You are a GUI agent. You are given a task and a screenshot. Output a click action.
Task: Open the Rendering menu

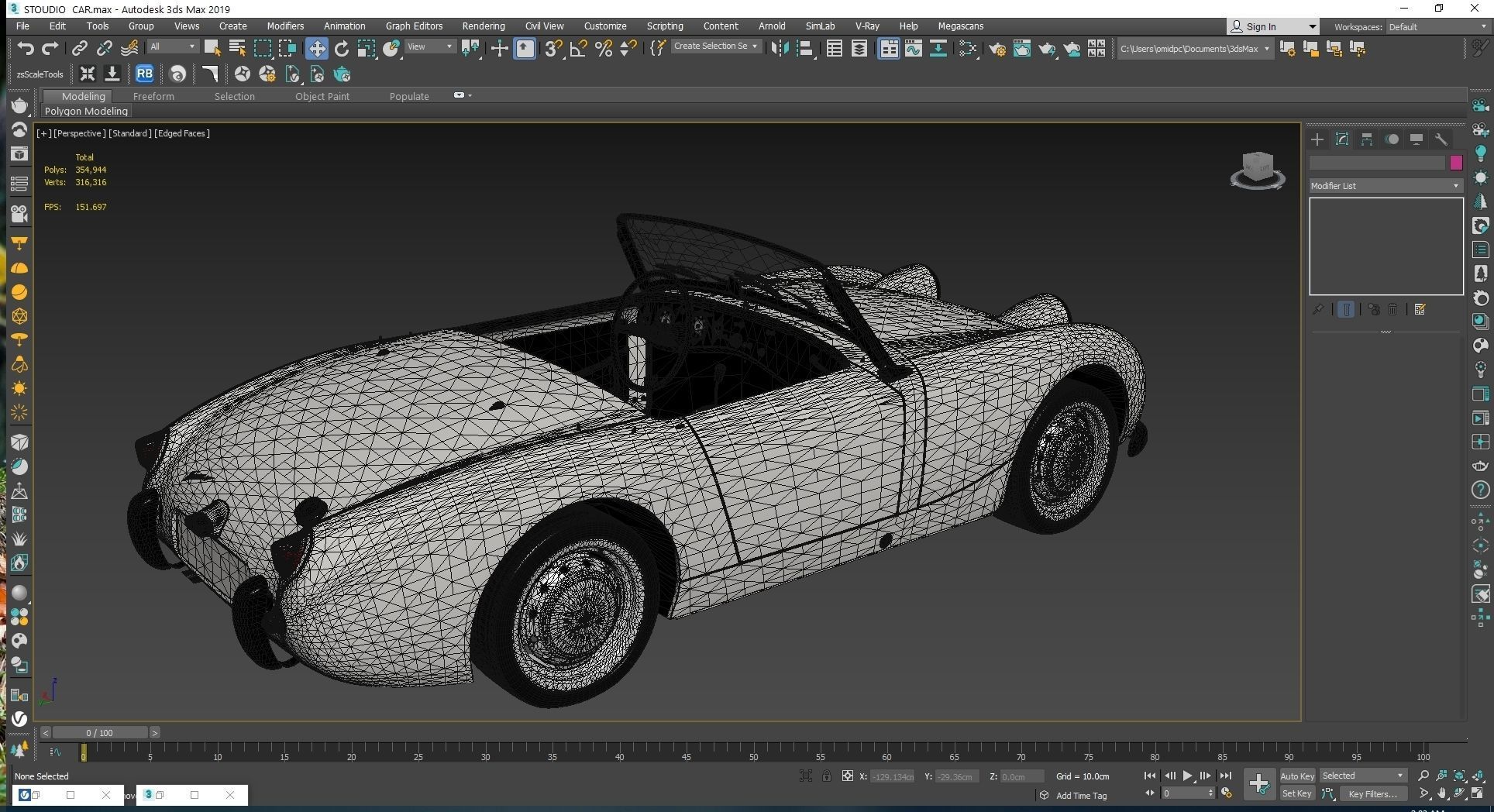click(x=484, y=26)
